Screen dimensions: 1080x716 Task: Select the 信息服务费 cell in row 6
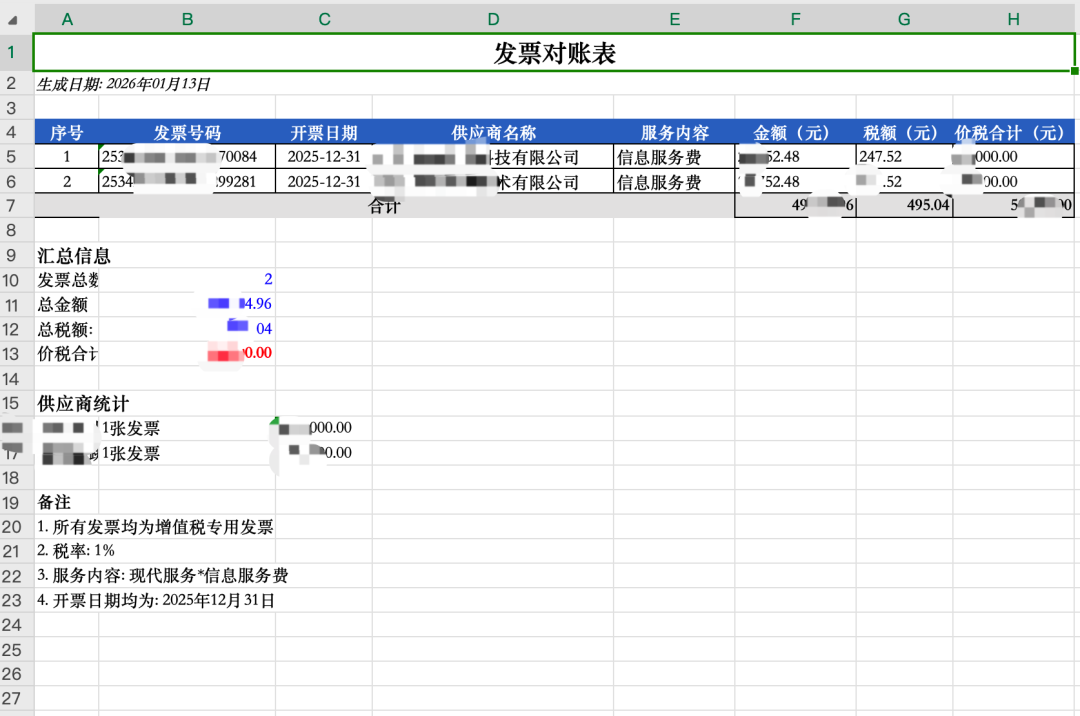tap(658, 182)
